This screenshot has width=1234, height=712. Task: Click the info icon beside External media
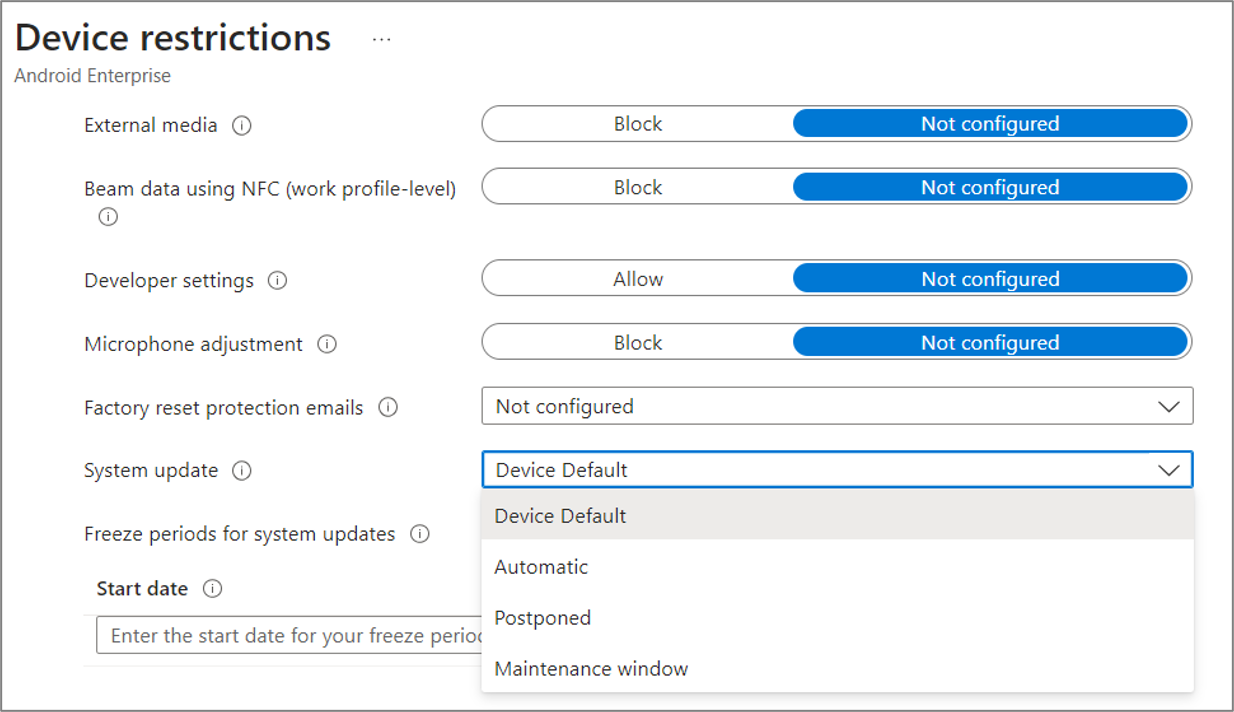tap(241, 126)
